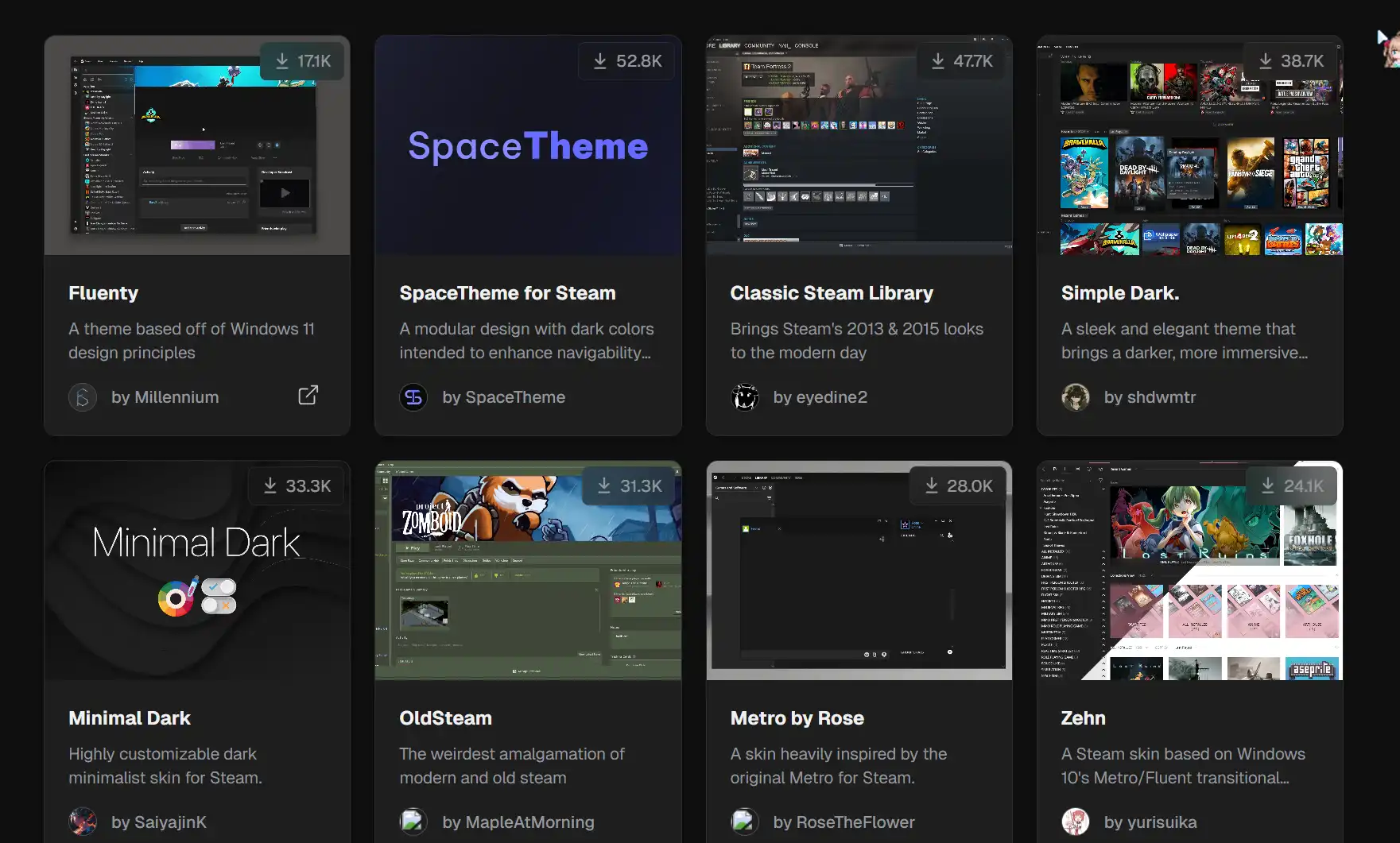Open the SpaceTheme logo preview image
The image size is (1400, 843).
pyautogui.click(x=528, y=146)
